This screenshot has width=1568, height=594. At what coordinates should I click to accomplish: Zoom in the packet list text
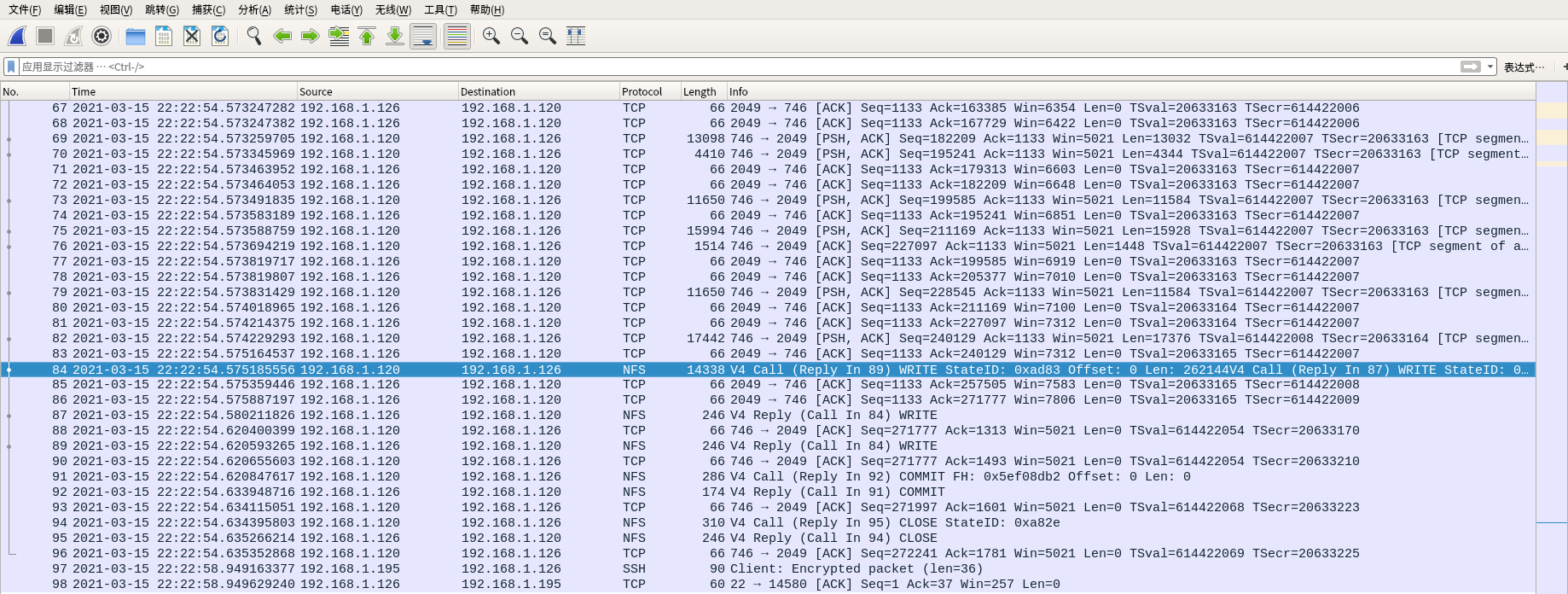pos(491,36)
